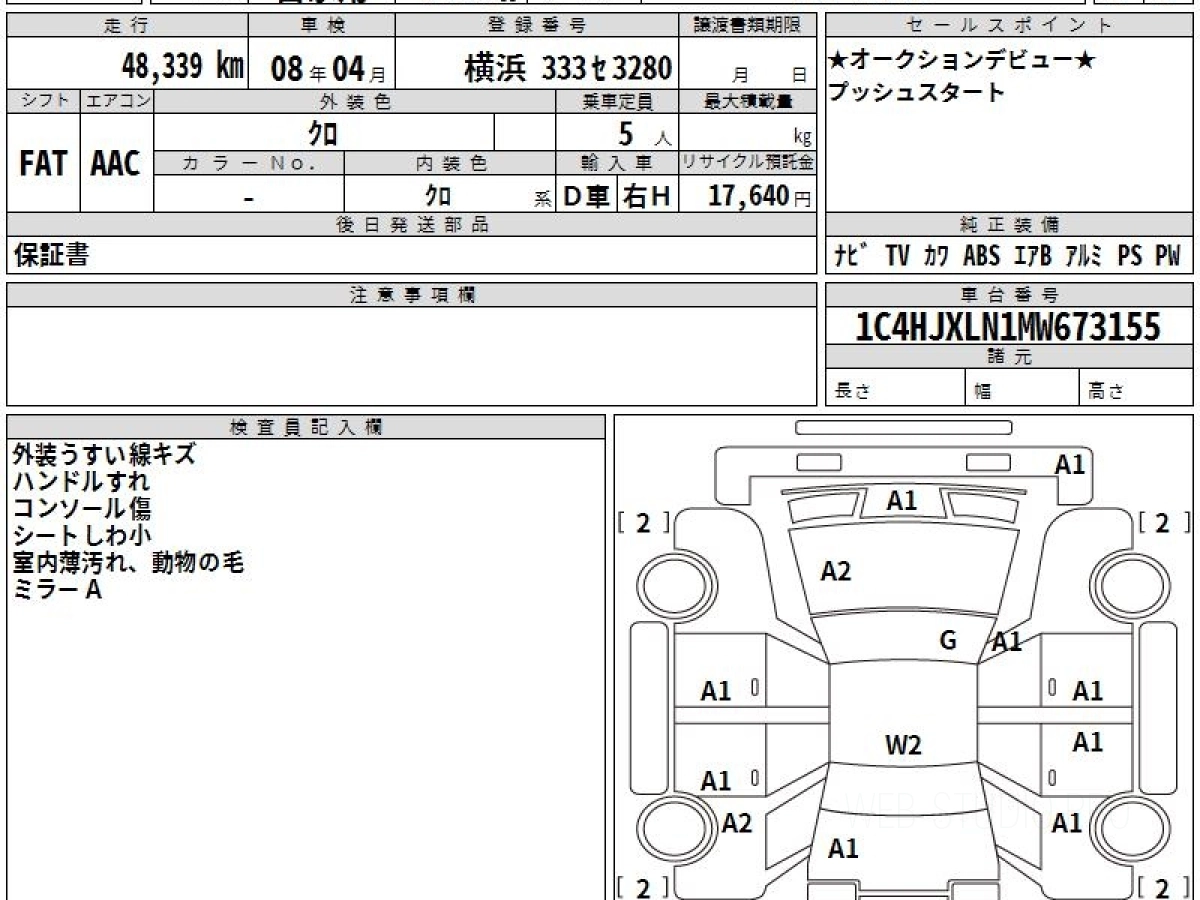Select クロ under the 外装色 header

323,132
